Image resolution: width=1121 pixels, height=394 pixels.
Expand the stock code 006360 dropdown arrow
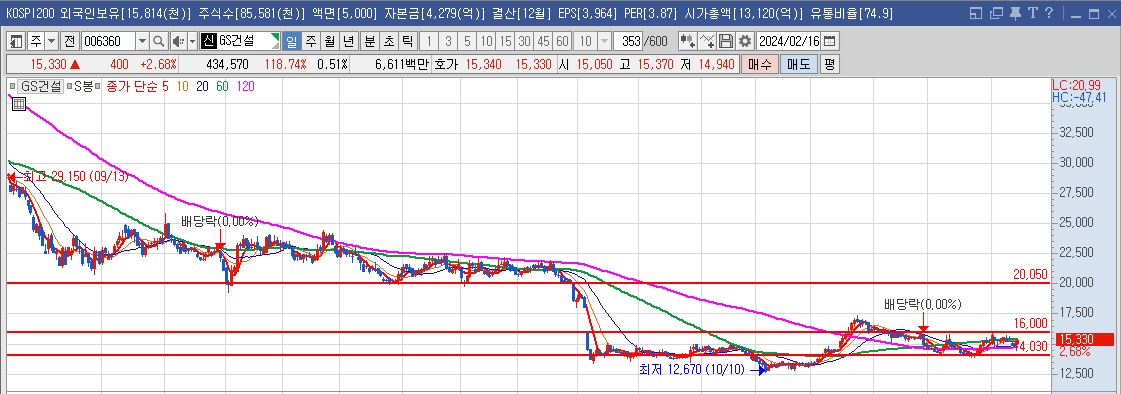[142, 41]
